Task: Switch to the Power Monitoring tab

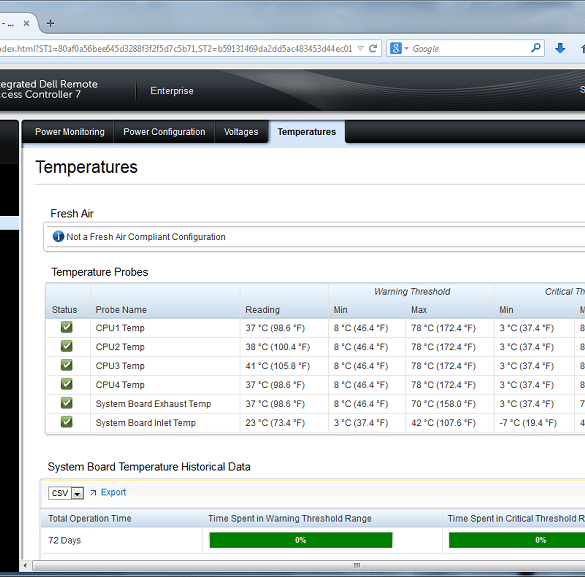Action: 70,132
